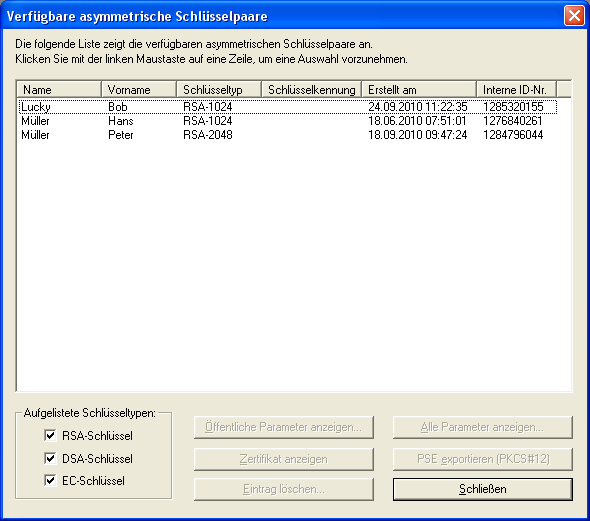The height and width of the screenshot is (521, 590).
Task: Click the Interne ID-Nr. column header
Action: [517, 90]
